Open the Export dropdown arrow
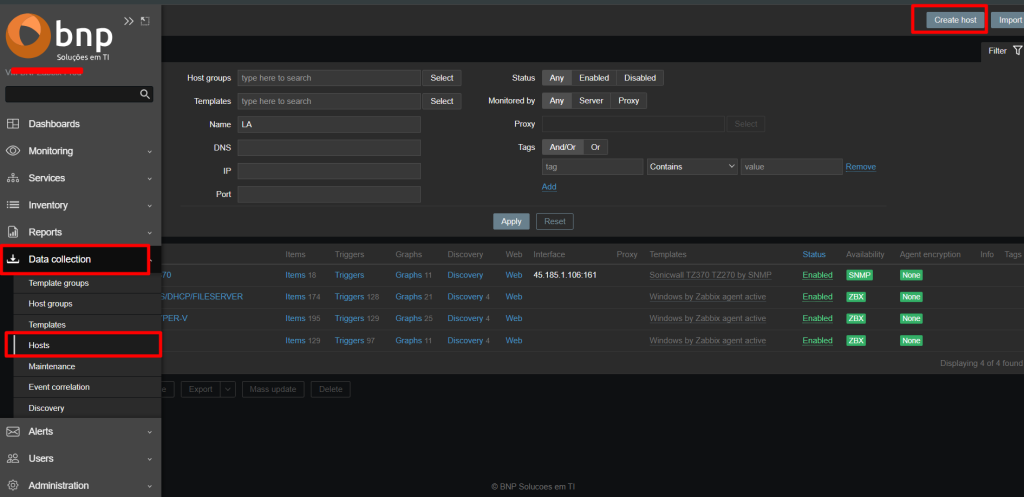The image size is (1024, 497). [x=228, y=389]
